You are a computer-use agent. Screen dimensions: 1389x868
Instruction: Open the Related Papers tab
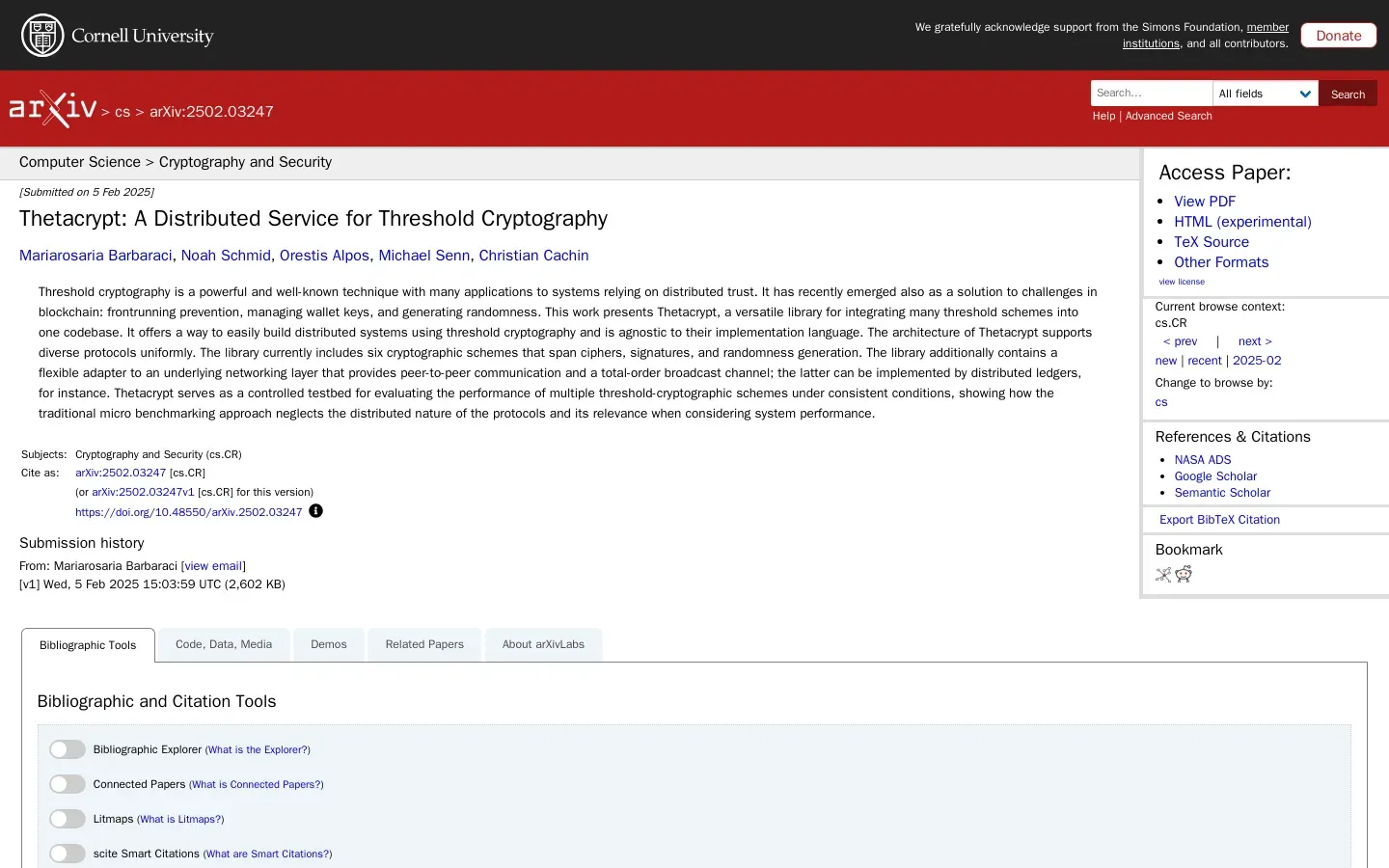(424, 644)
